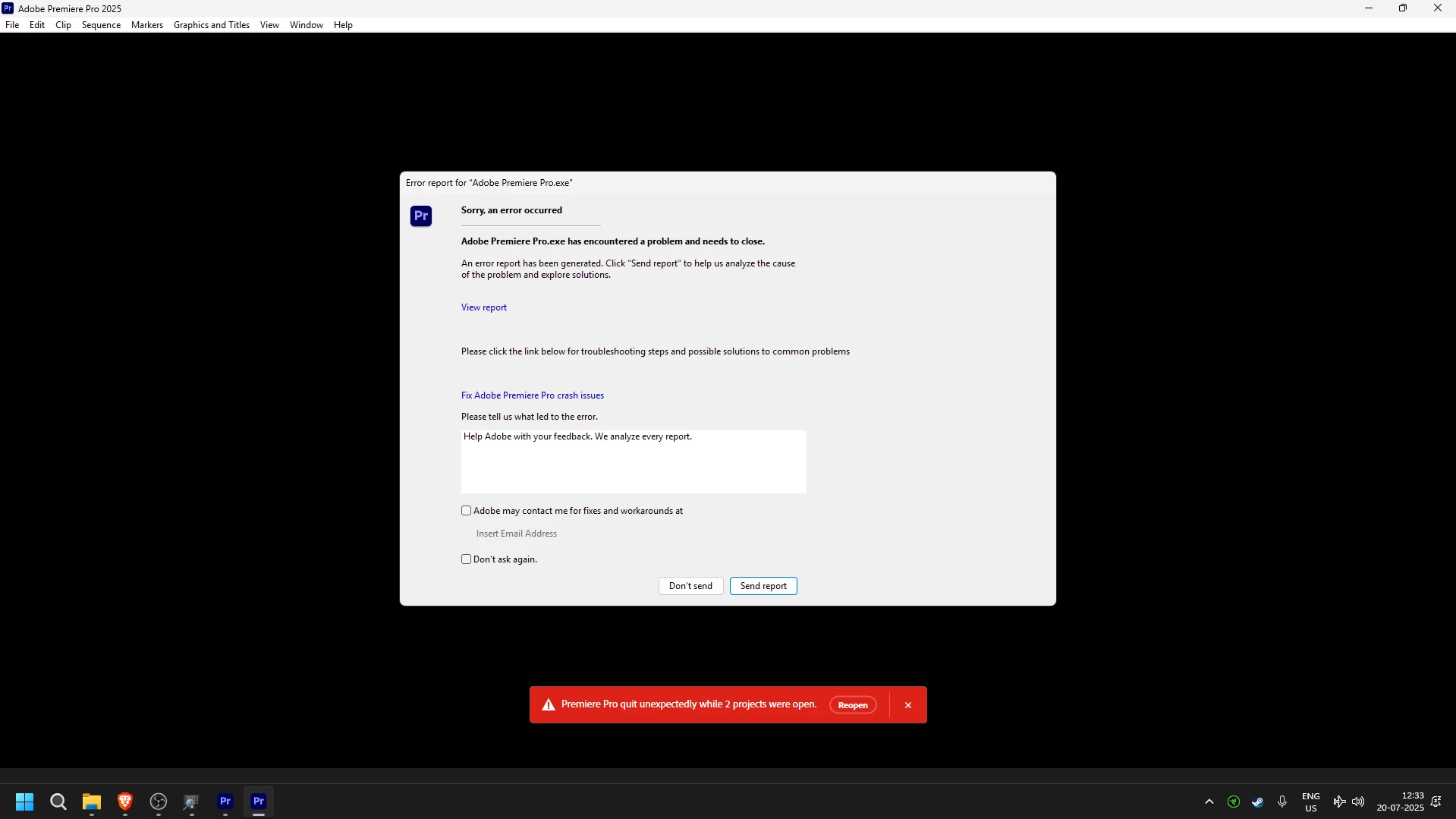Close the Adobe Premiere Pro window
The height and width of the screenshot is (819, 1456).
1438,8
